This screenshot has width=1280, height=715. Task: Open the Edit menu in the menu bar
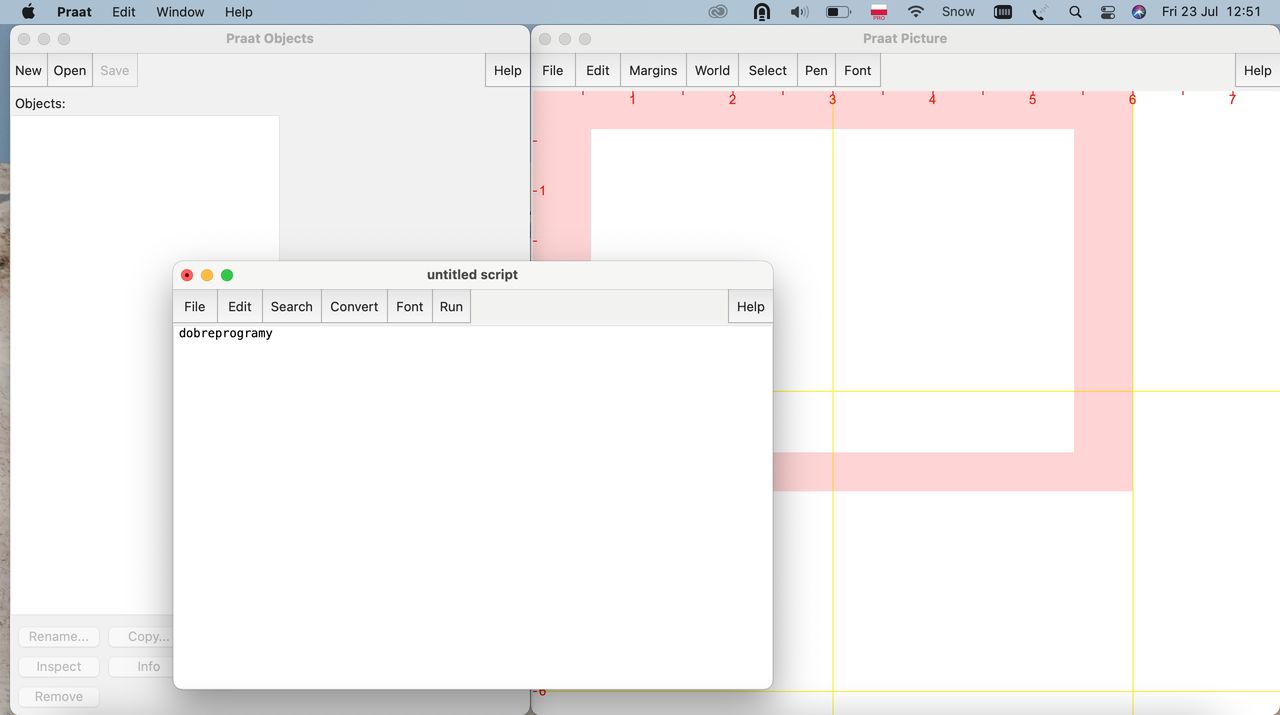tap(124, 12)
